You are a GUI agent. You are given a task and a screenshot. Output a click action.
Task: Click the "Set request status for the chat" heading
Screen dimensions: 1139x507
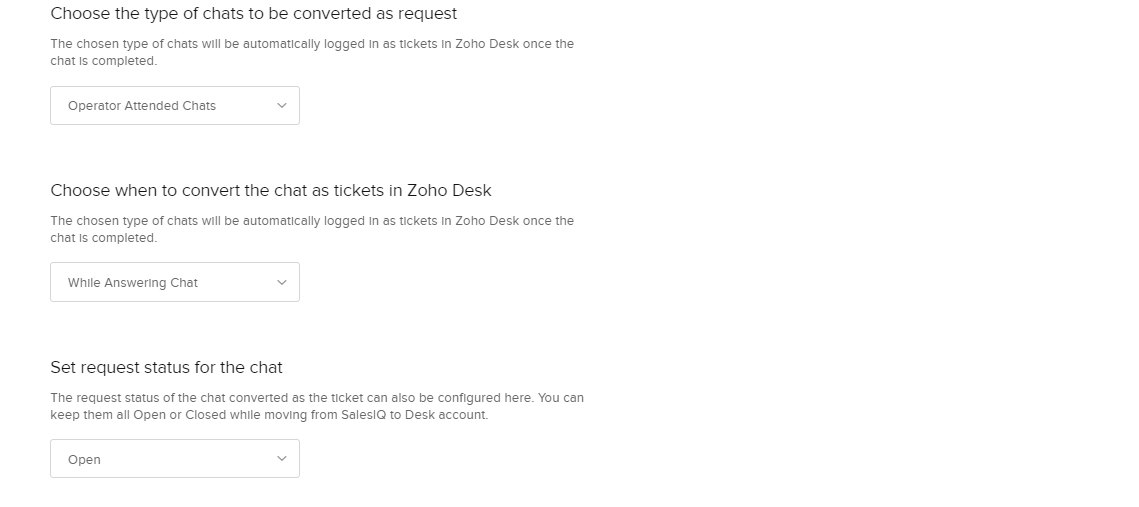(x=166, y=367)
